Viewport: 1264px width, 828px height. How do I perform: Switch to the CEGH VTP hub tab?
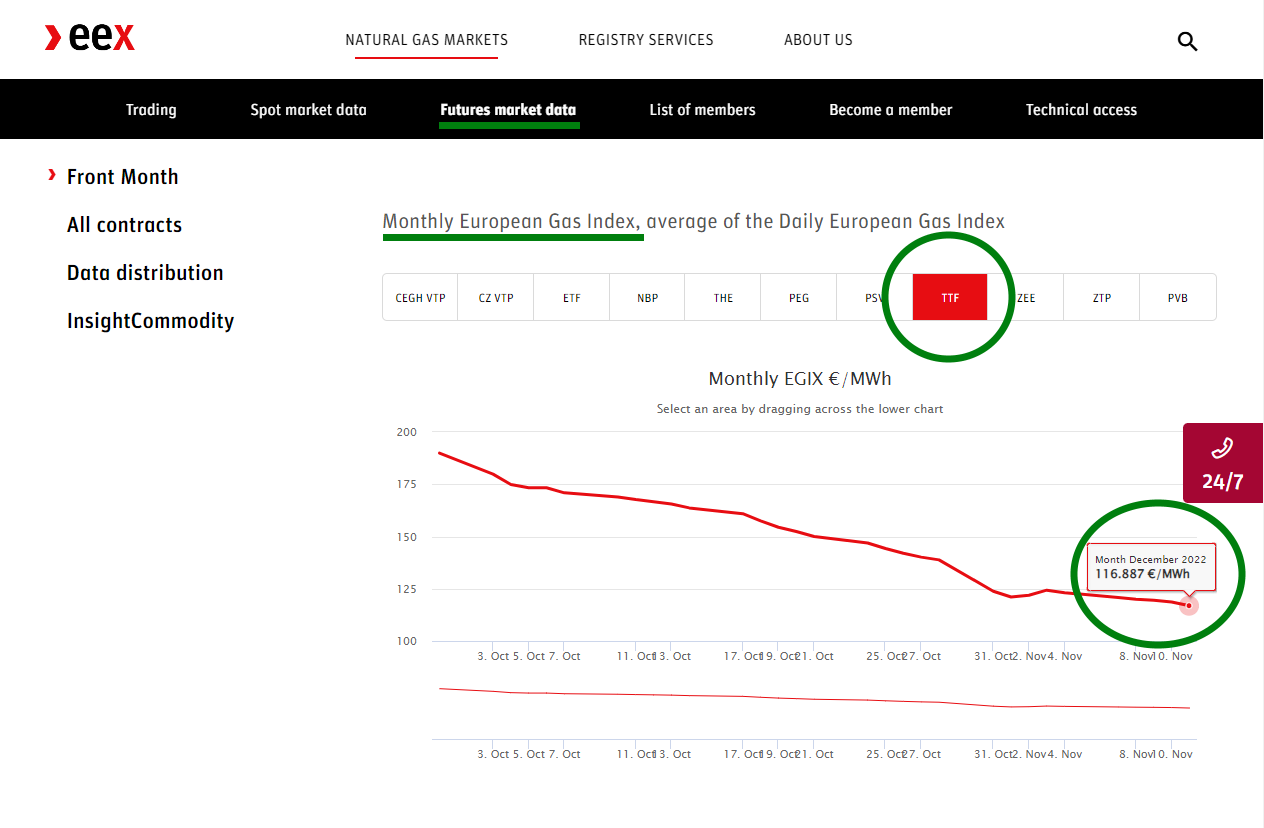coord(420,297)
